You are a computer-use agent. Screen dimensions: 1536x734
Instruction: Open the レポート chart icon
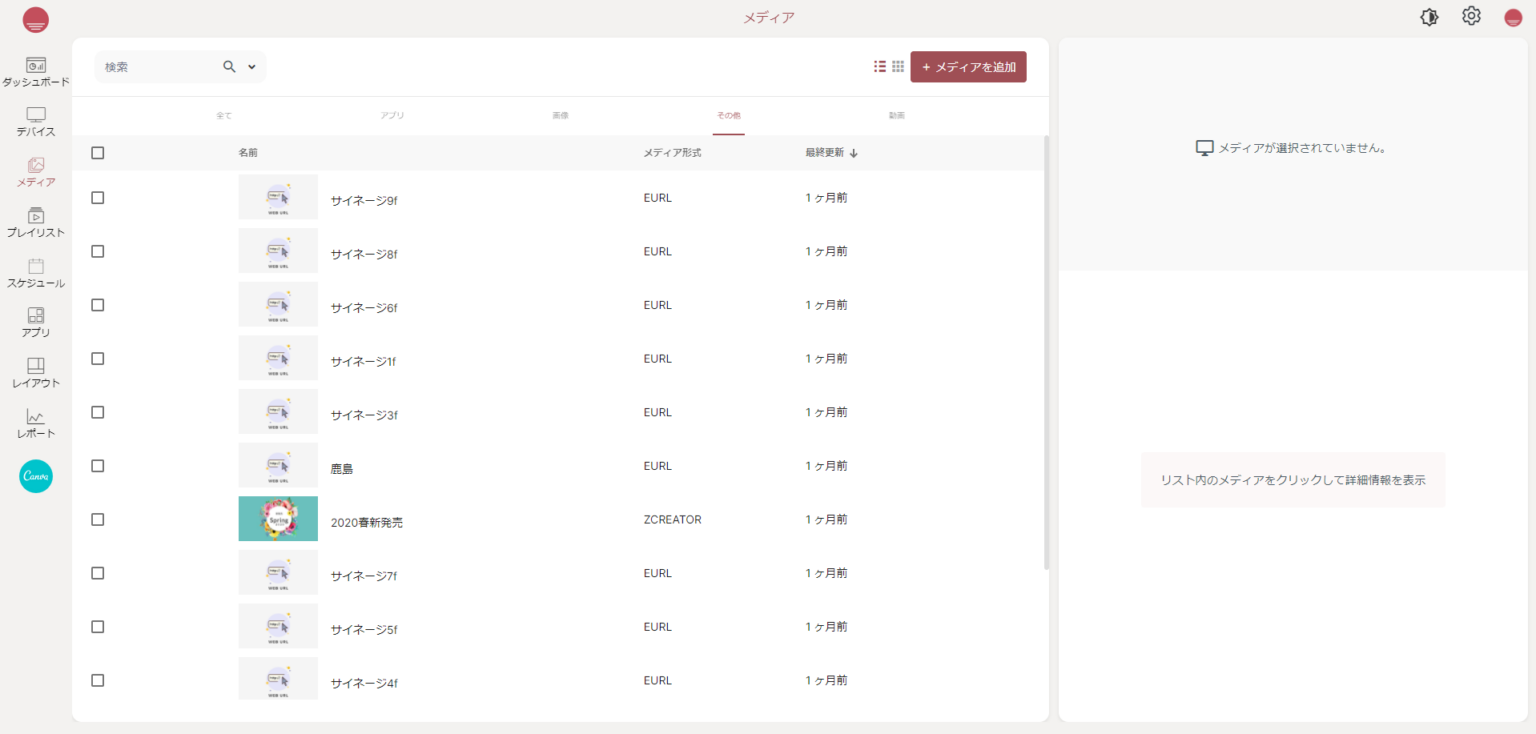click(x=36, y=417)
